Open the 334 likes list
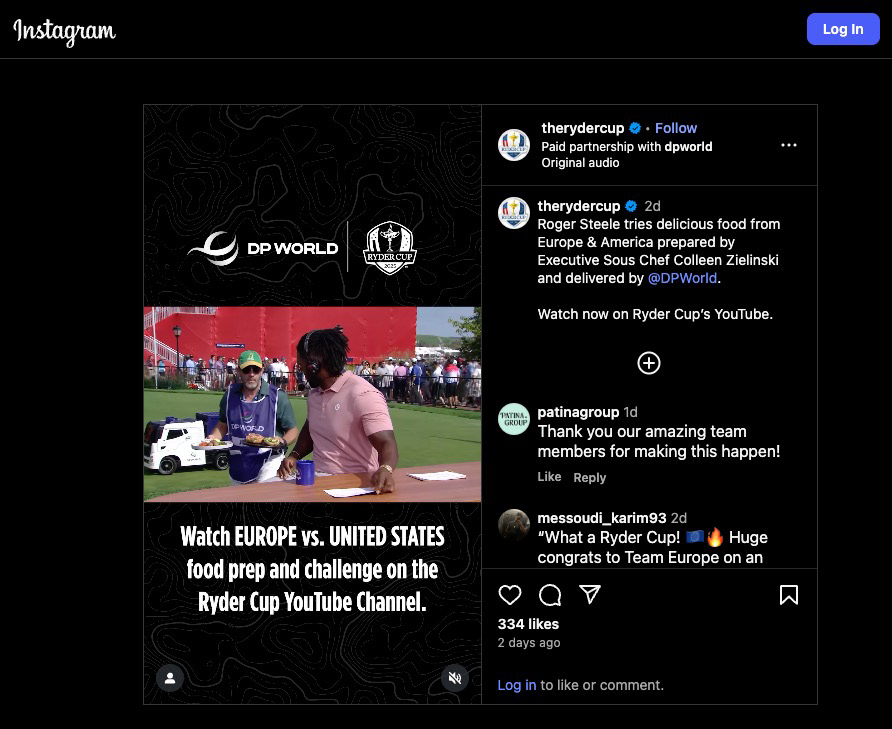 tap(528, 624)
